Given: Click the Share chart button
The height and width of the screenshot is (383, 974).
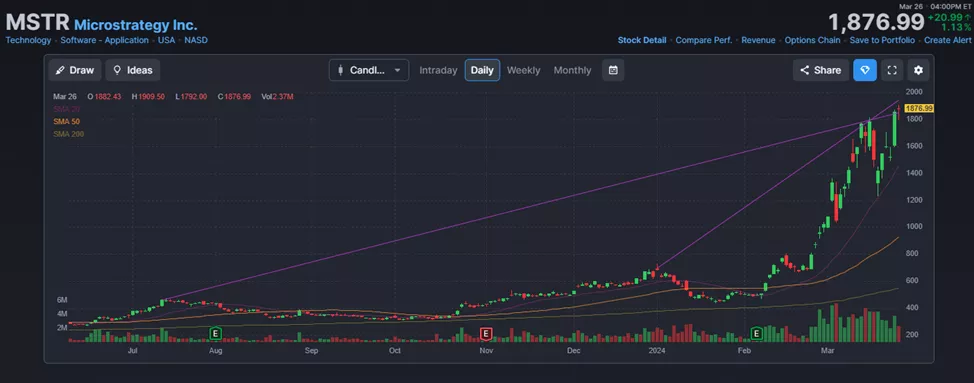Looking at the screenshot, I should pyautogui.click(x=821, y=70).
